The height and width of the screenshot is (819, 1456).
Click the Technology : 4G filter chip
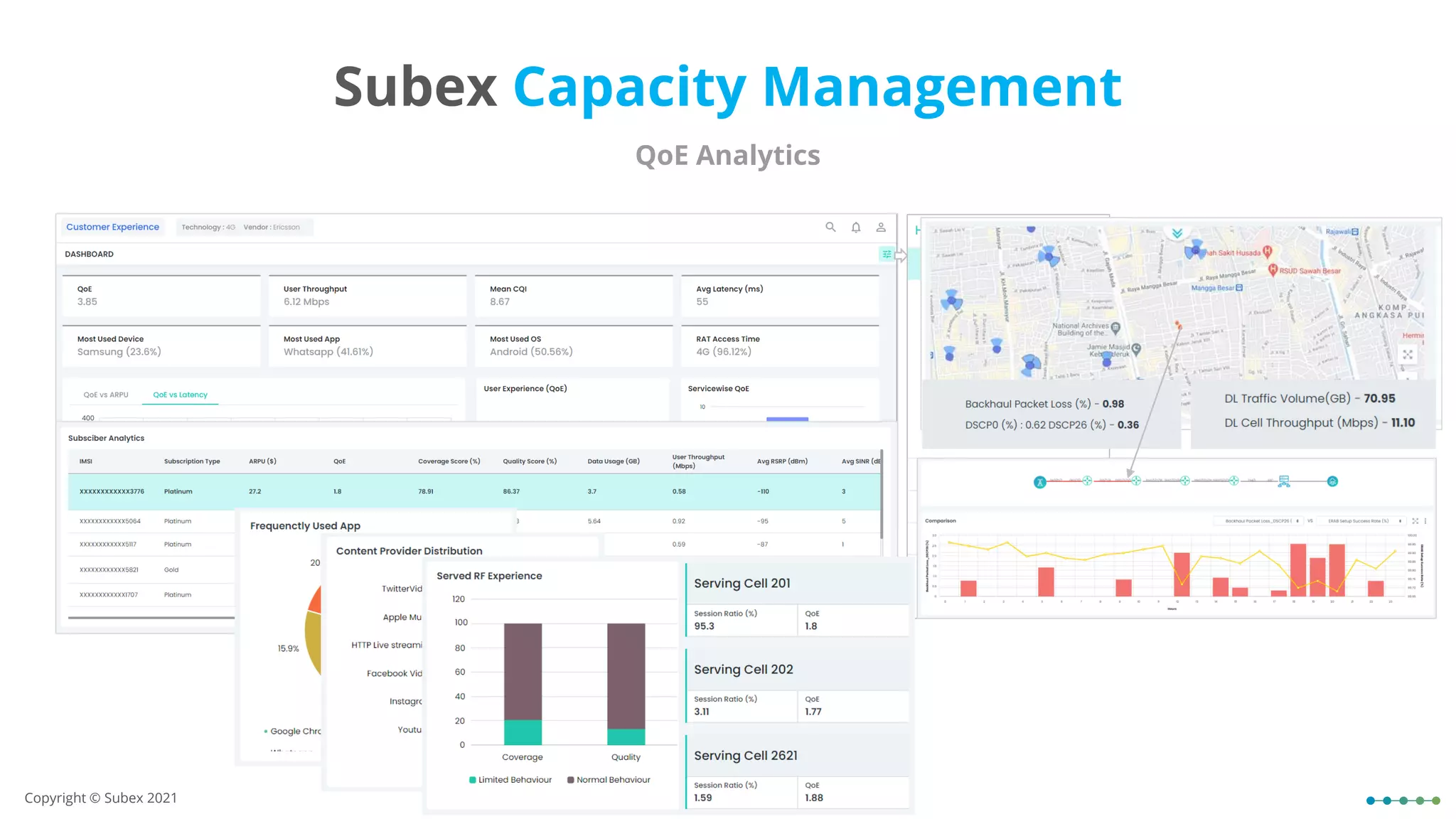pos(208,227)
